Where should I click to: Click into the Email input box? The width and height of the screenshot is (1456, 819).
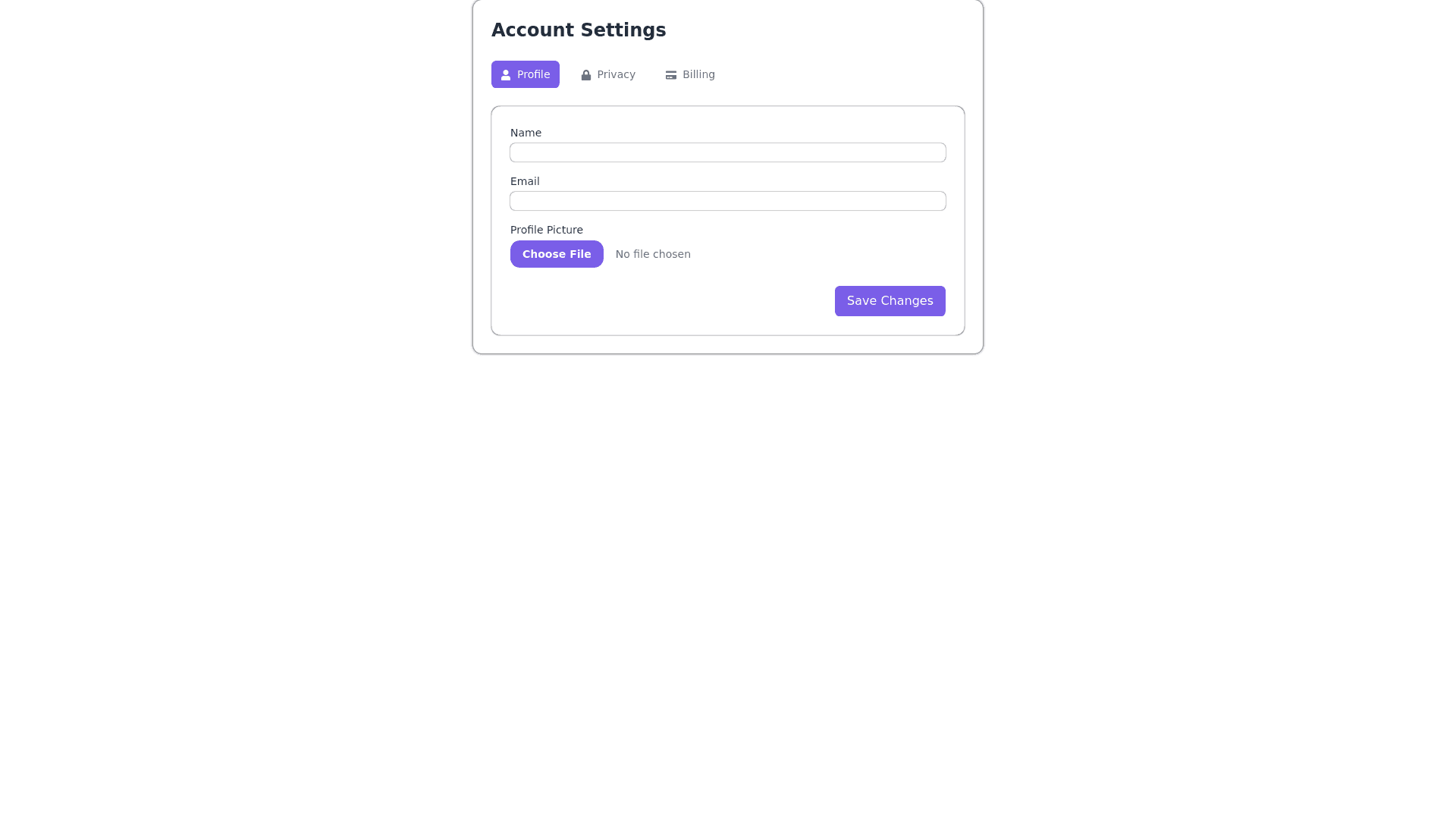coord(728,201)
